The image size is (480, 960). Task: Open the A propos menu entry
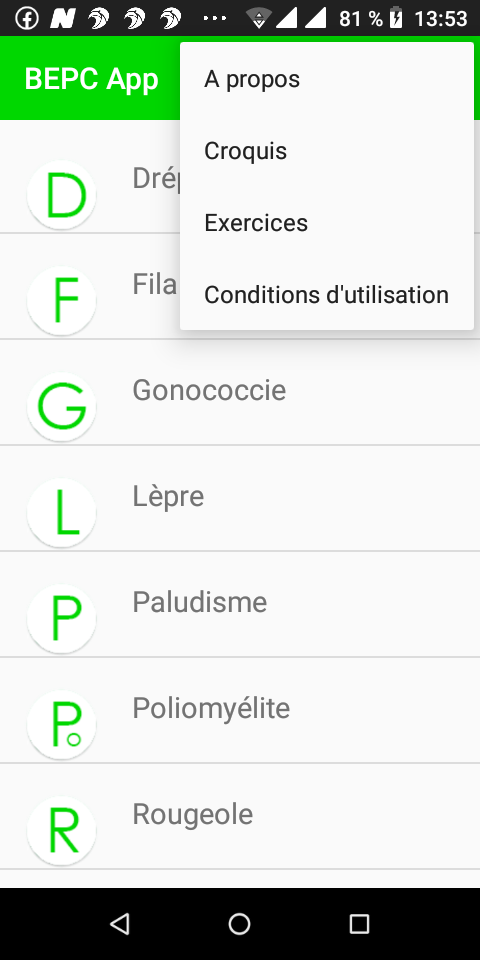[327, 79]
